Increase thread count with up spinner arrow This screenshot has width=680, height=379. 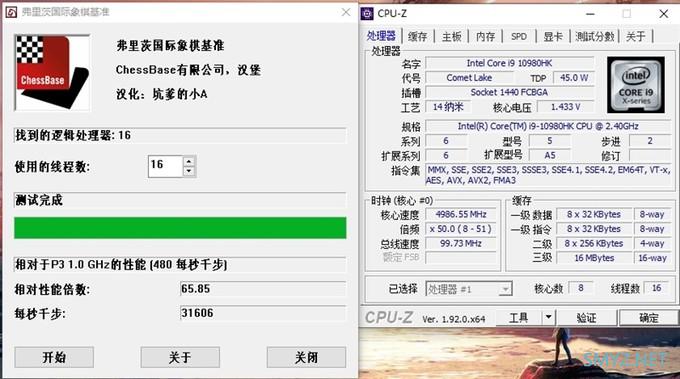tap(189, 162)
